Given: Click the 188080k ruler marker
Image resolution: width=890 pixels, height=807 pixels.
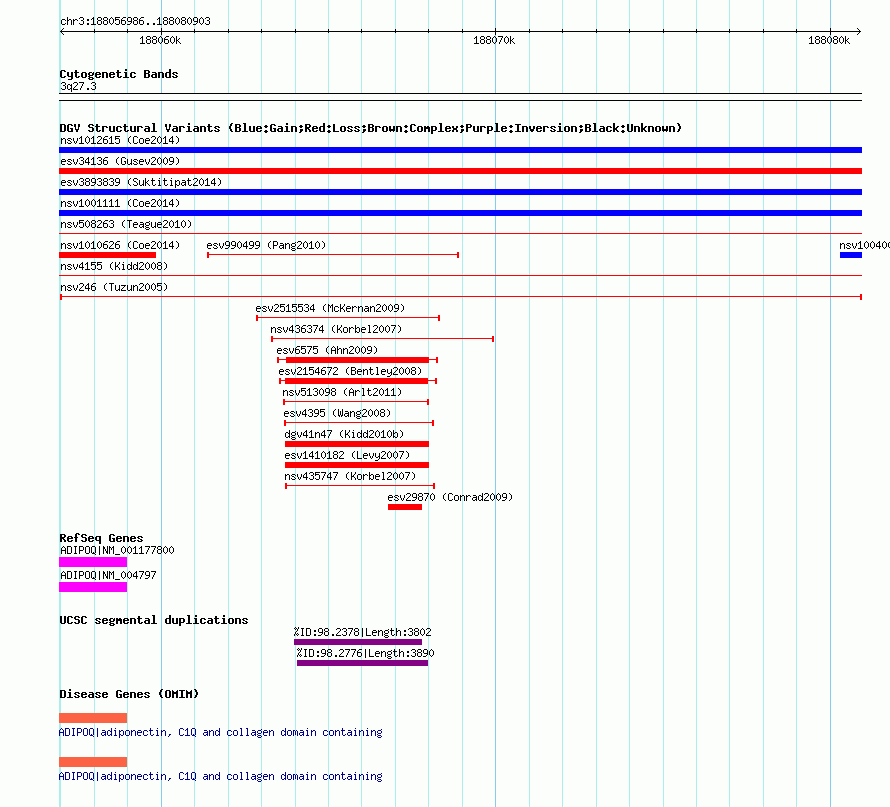Looking at the screenshot, I should [x=829, y=40].
